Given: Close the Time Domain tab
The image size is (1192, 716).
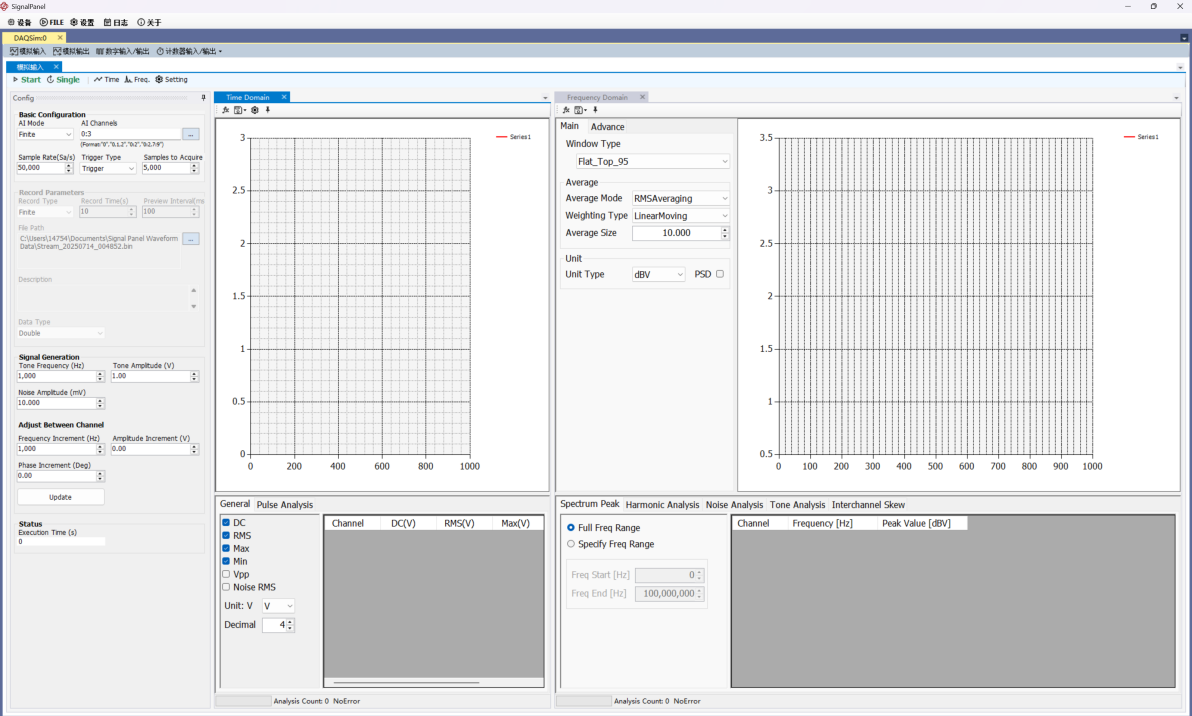Looking at the screenshot, I should click(x=284, y=97).
